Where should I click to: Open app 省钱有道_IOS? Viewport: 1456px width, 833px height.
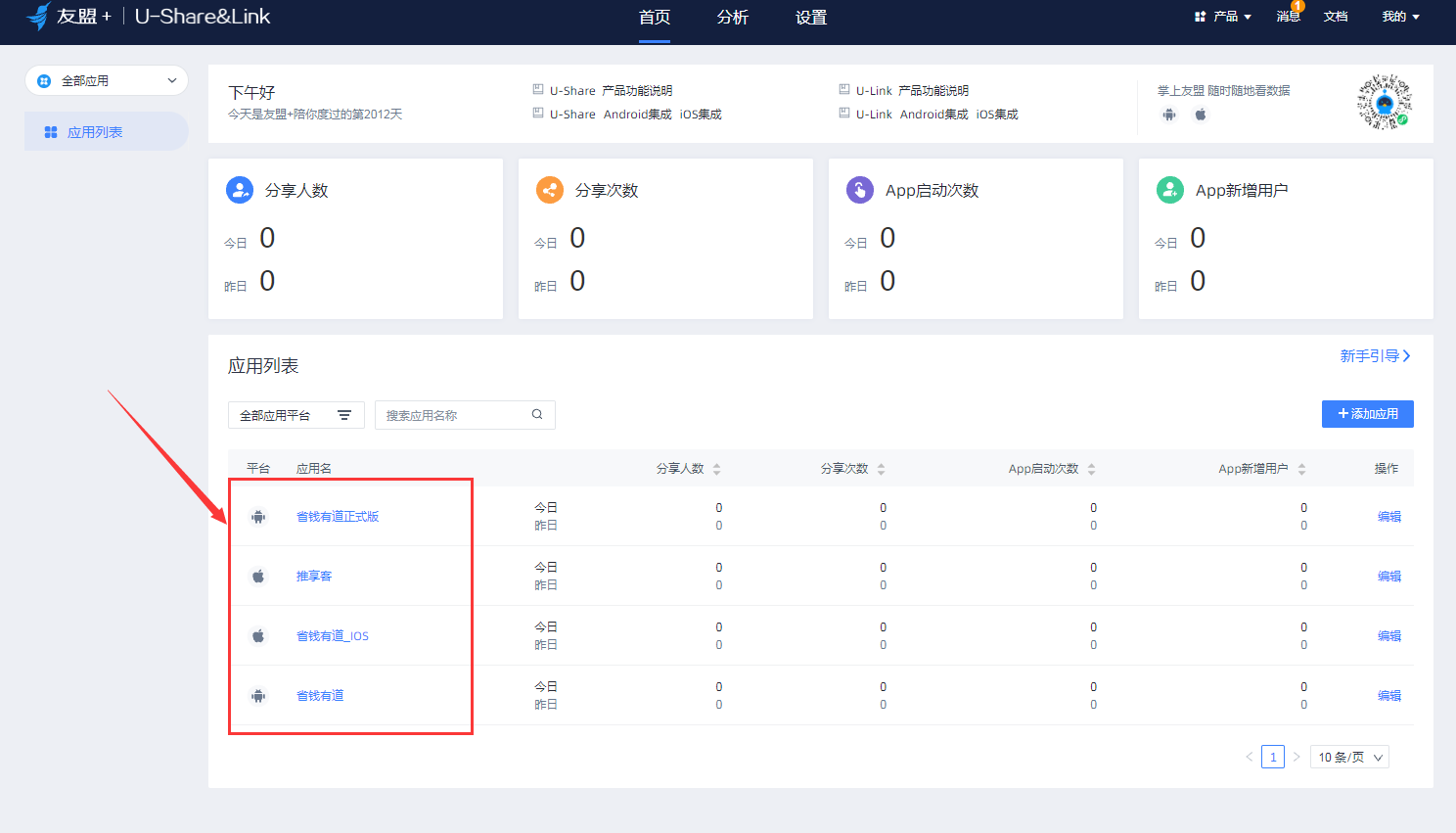333,636
